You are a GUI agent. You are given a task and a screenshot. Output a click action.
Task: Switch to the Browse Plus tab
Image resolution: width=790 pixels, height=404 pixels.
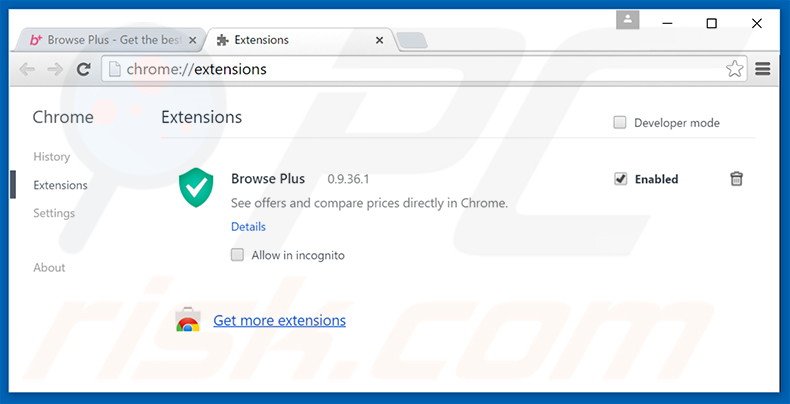[110, 40]
